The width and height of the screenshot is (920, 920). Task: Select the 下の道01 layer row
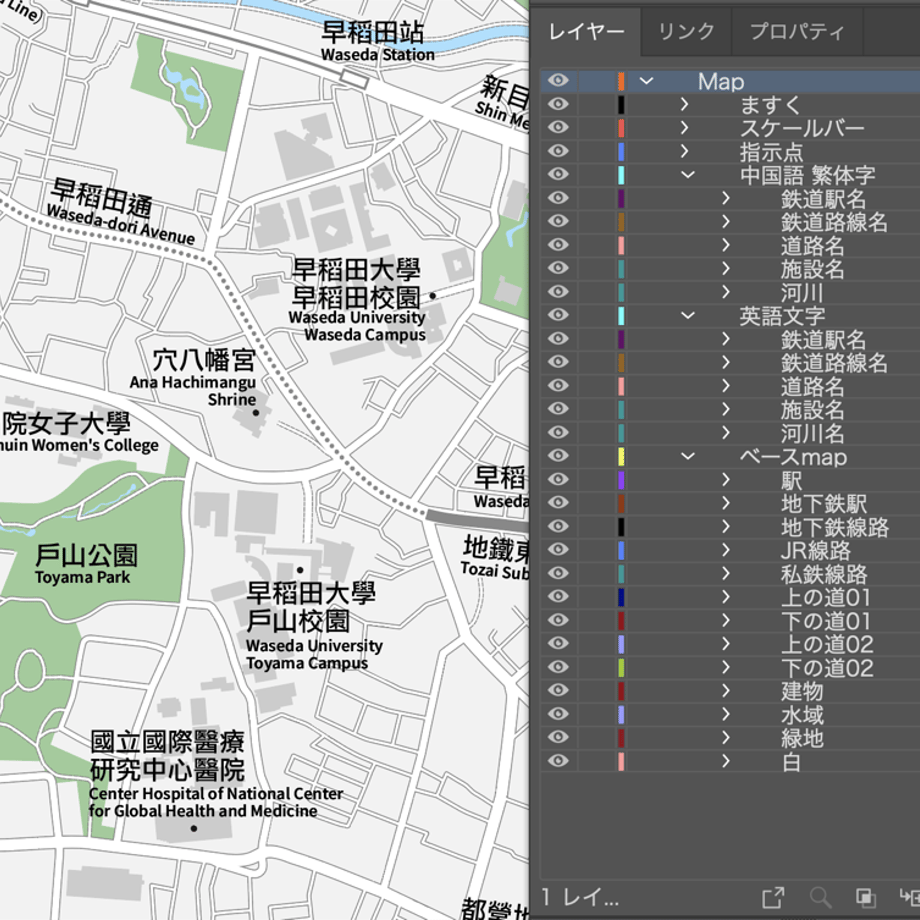click(730, 621)
